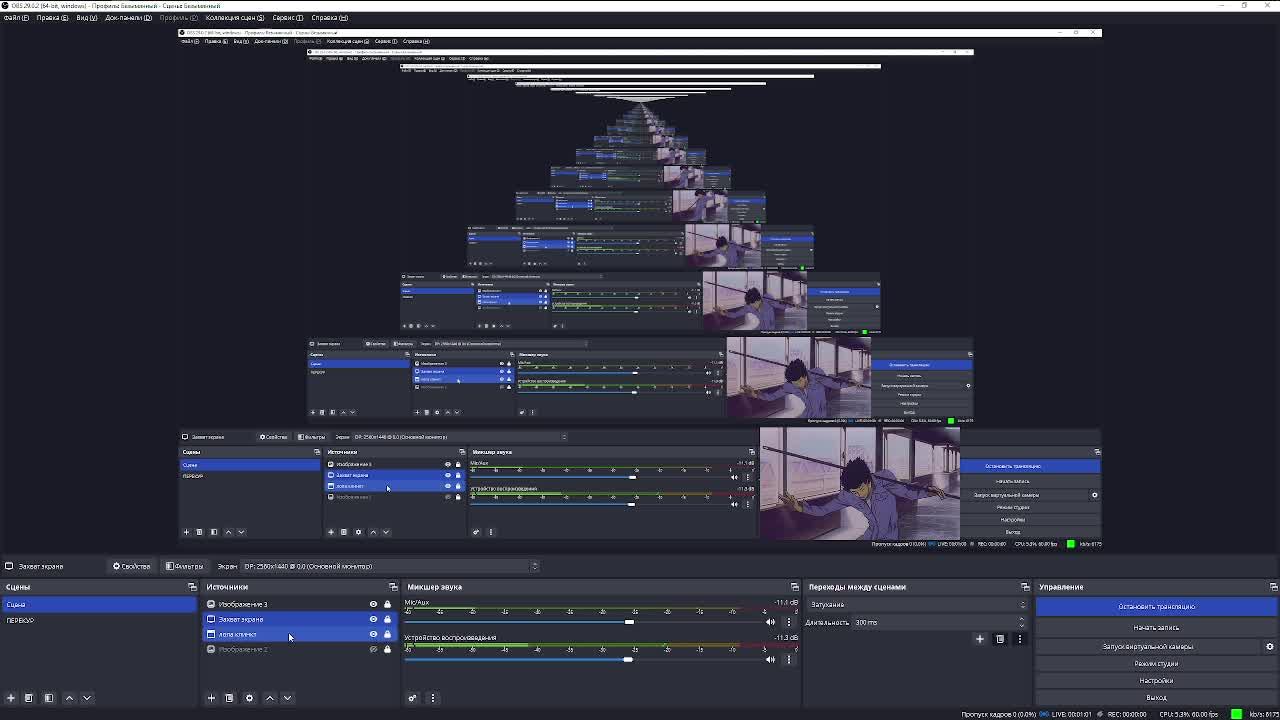
Task: Unlock the Изображение 3 source
Action: click(387, 604)
